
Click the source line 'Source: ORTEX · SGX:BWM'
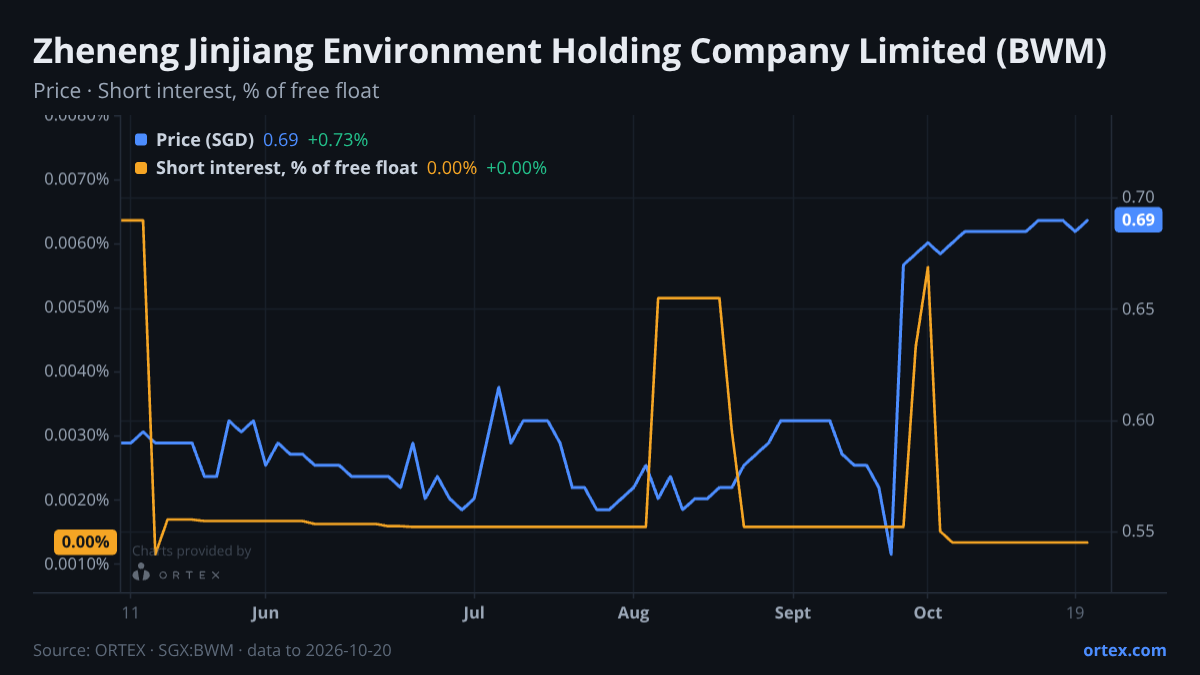(x=133, y=650)
